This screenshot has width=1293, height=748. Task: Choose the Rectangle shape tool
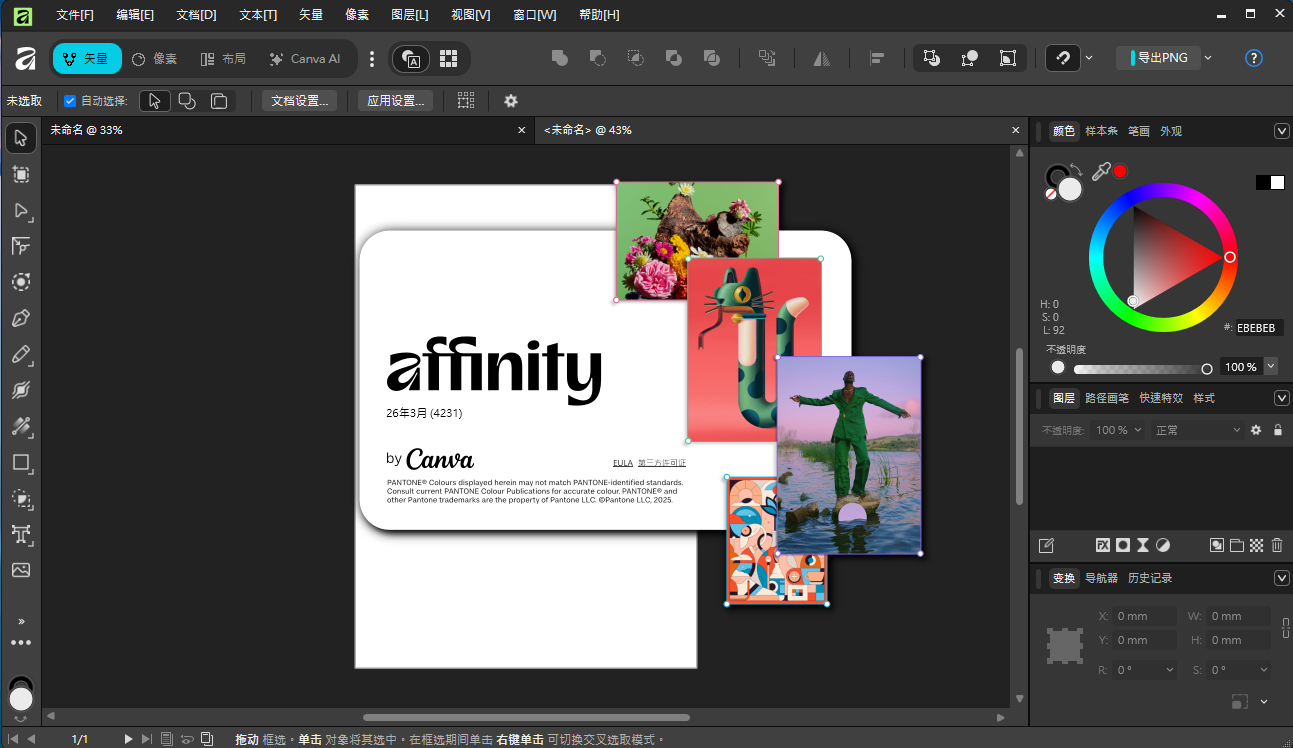21,462
